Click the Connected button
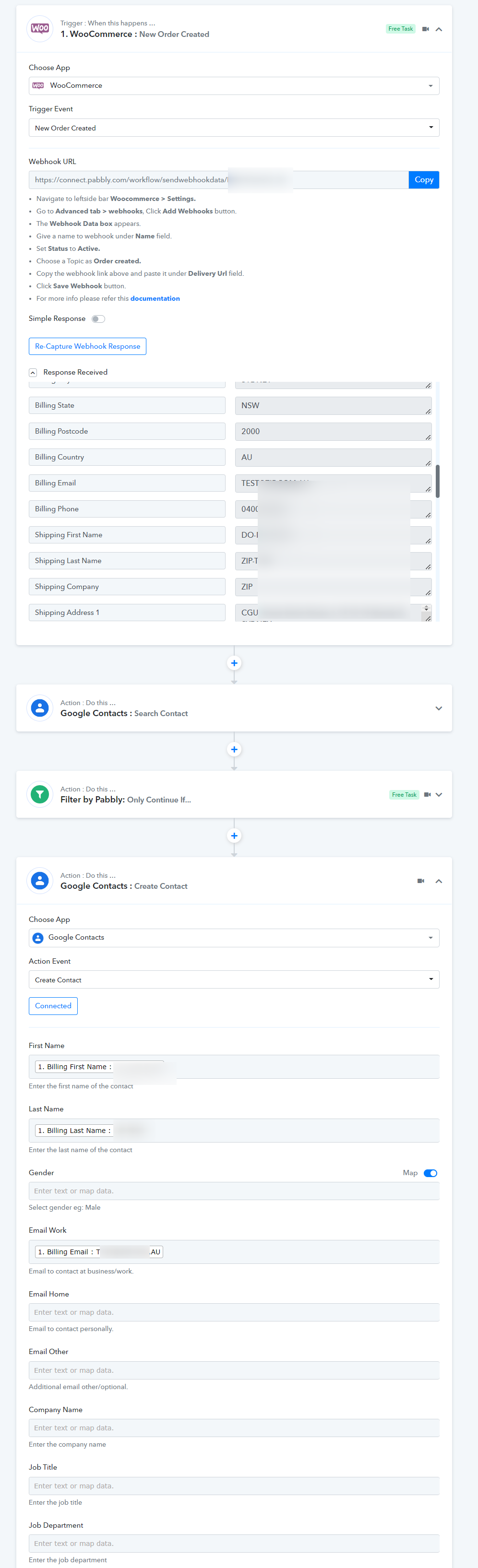478x1568 pixels. 53,1006
